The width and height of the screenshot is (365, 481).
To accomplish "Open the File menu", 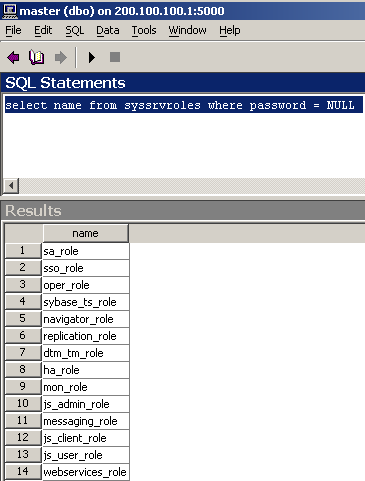I will click(13, 30).
